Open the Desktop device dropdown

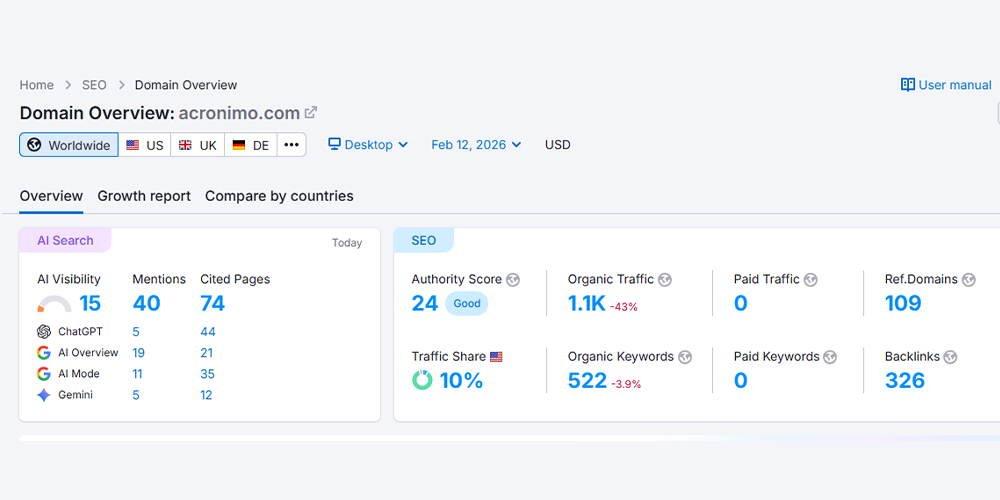coord(368,145)
